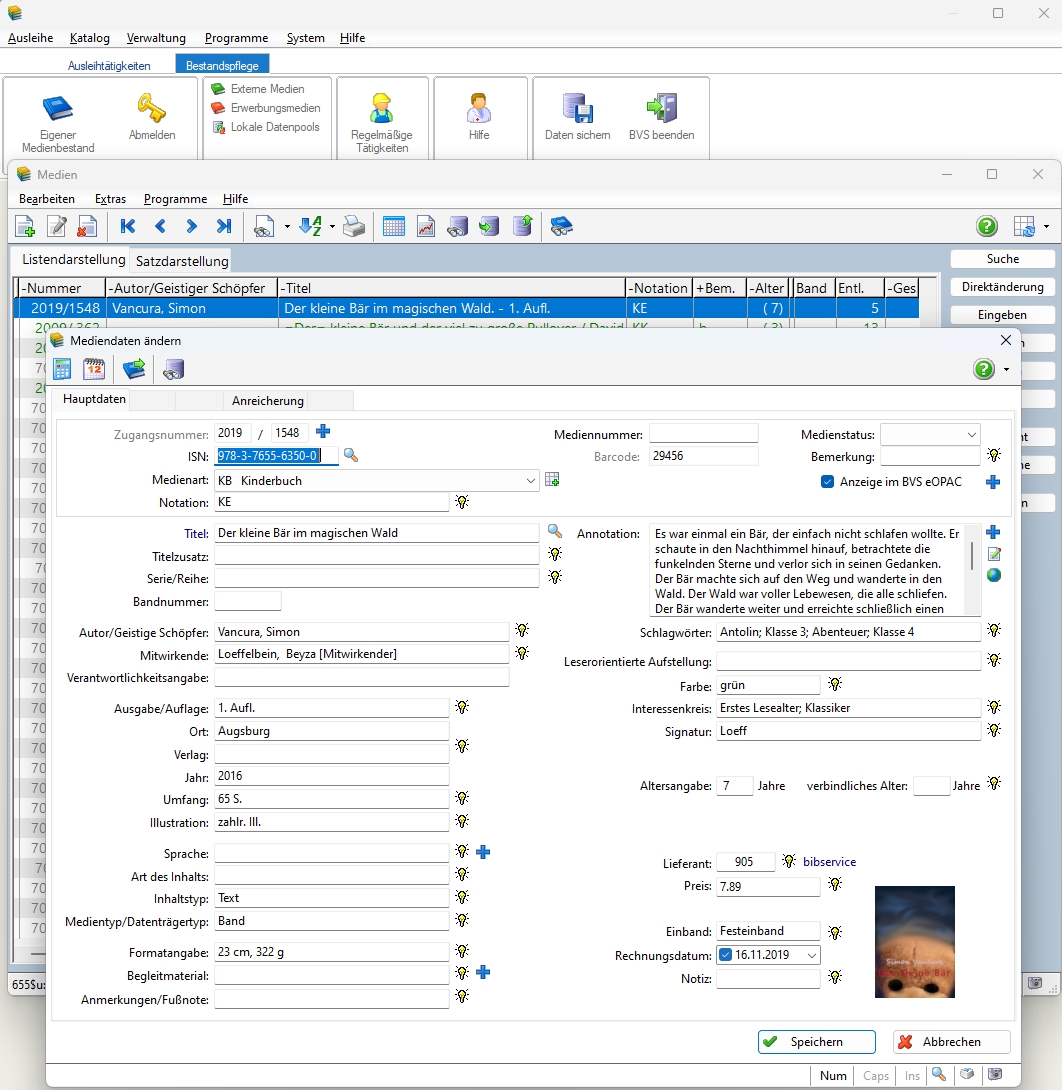Screen dimensions: 1062x1090
Task: Click the Eigener Medienbestand icon
Action: click(58, 109)
